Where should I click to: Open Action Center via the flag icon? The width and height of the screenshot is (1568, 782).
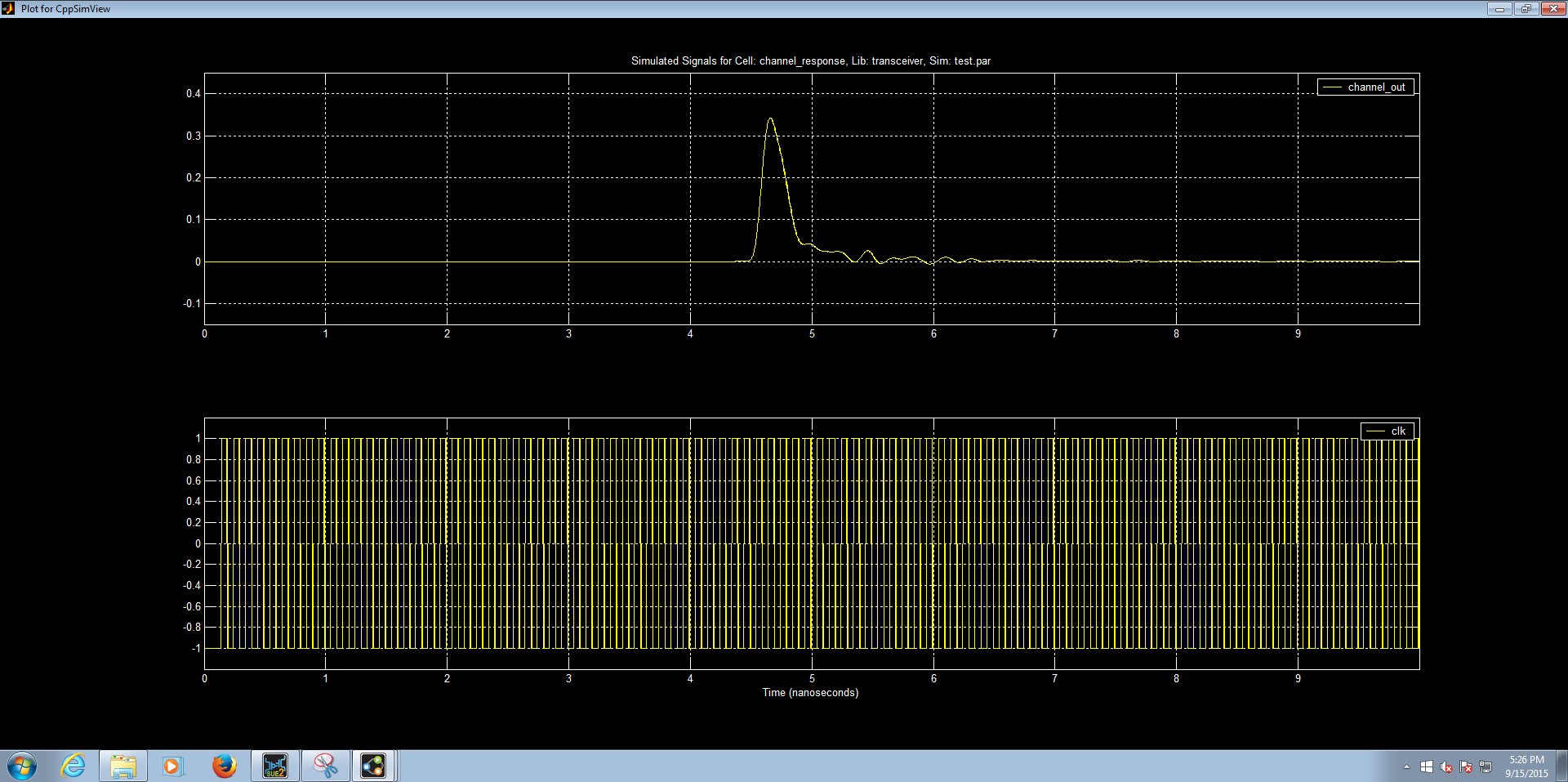pos(1465,766)
